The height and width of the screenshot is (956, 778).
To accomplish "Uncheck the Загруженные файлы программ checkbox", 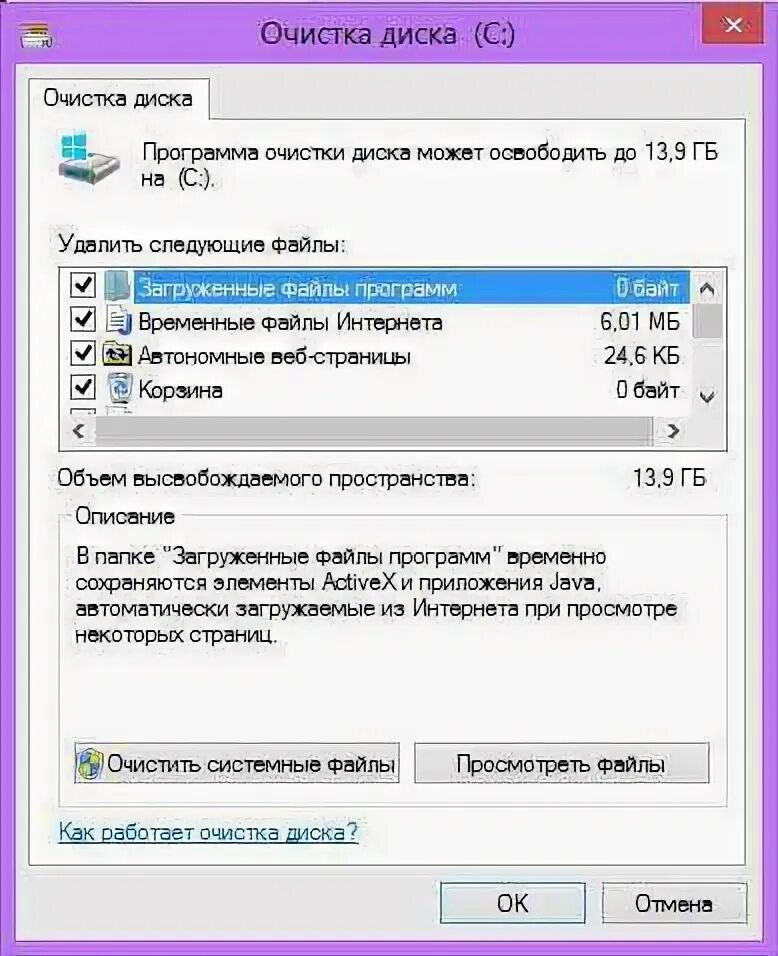I will 83,285.
